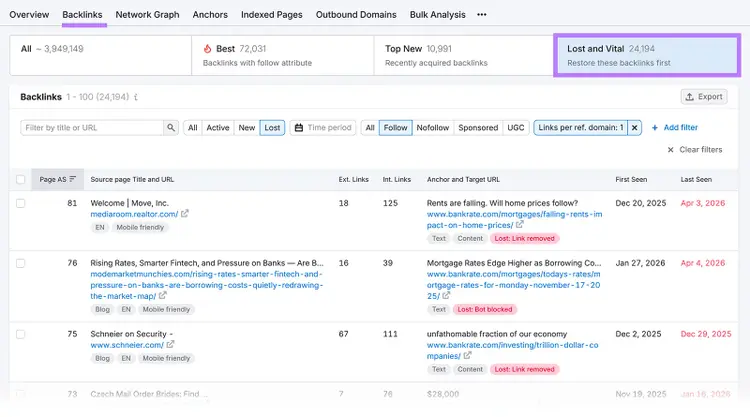Select All in the link attribute filter
Viewport: 750px width, 417px height.
(x=370, y=128)
